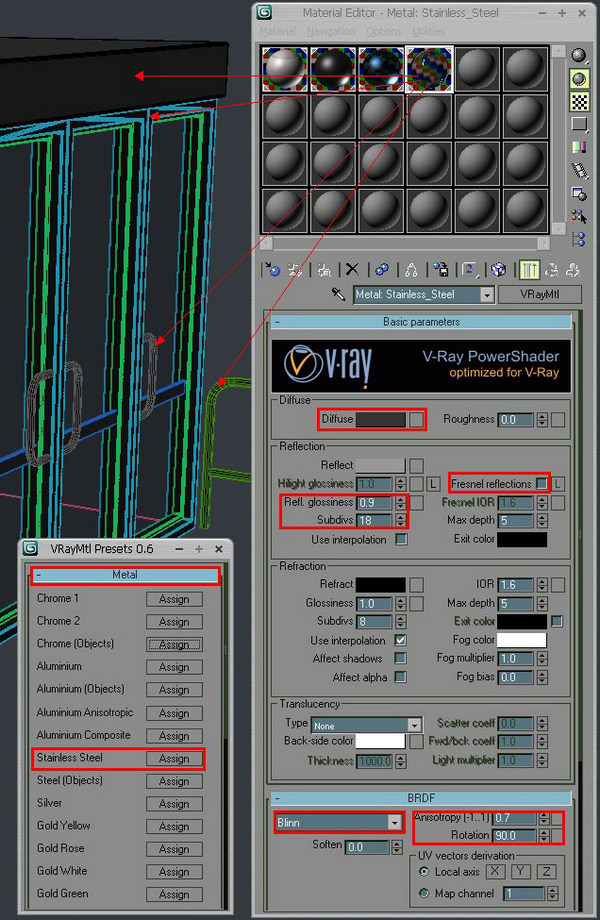Adjust the Anisotropy spinner arrows

tap(545, 817)
